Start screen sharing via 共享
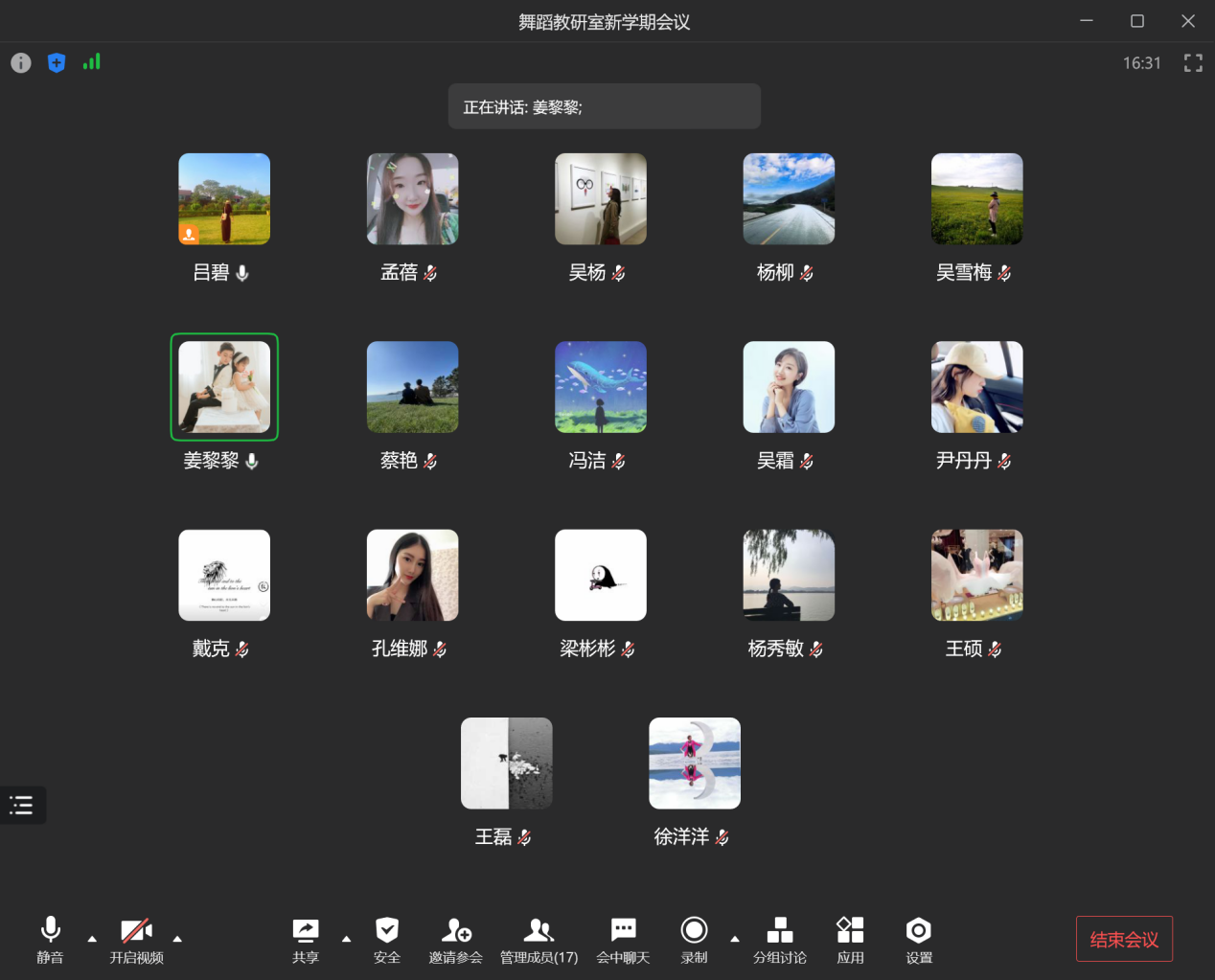 305,939
